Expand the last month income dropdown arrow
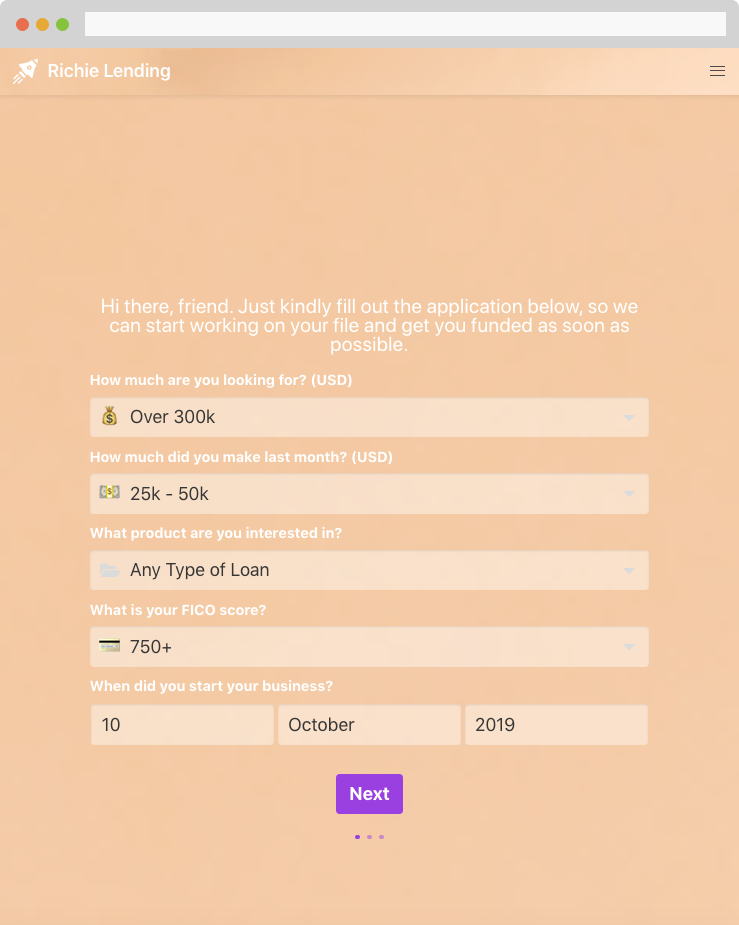 629,494
